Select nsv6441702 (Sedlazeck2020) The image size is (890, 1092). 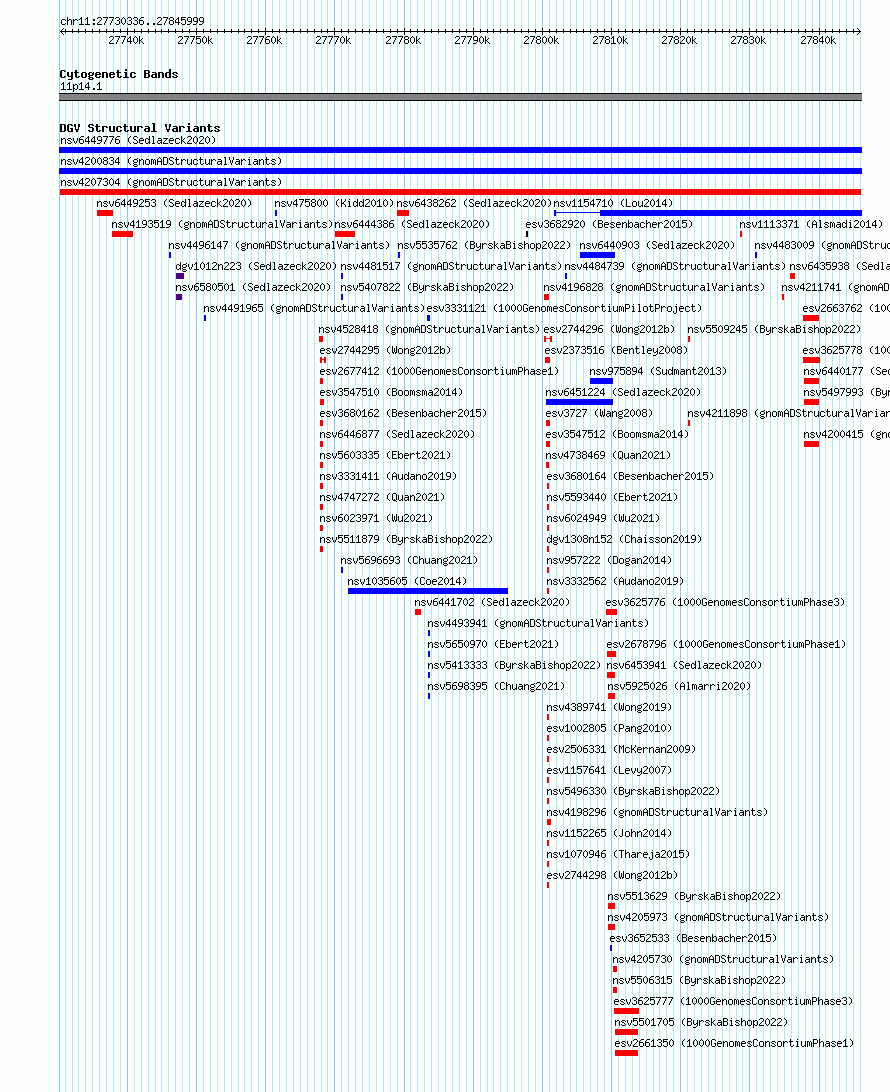click(x=492, y=602)
